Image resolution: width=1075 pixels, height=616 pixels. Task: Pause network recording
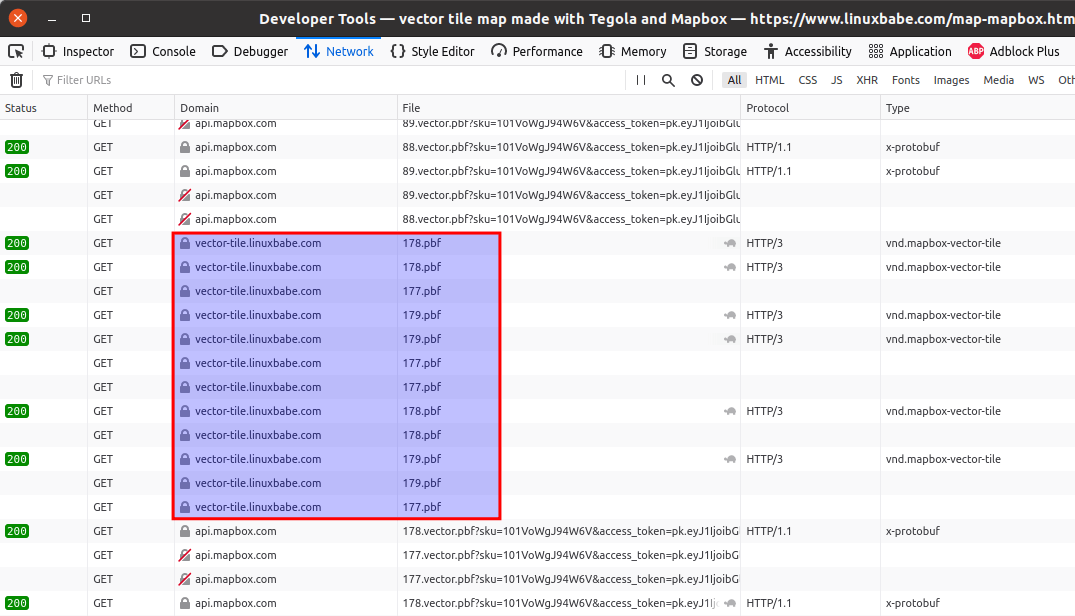tap(641, 80)
